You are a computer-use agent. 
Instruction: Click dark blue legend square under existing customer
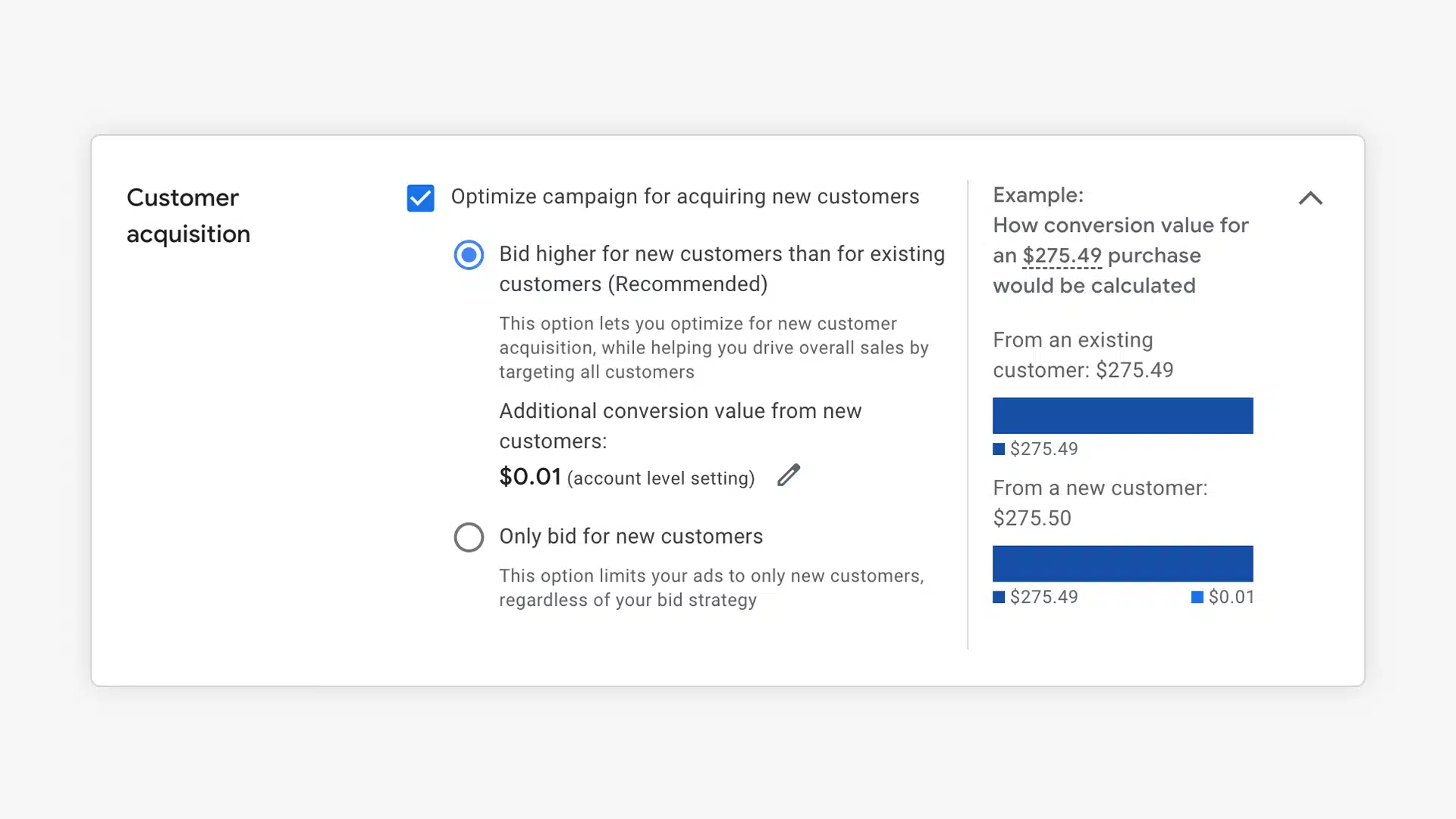[x=999, y=449]
